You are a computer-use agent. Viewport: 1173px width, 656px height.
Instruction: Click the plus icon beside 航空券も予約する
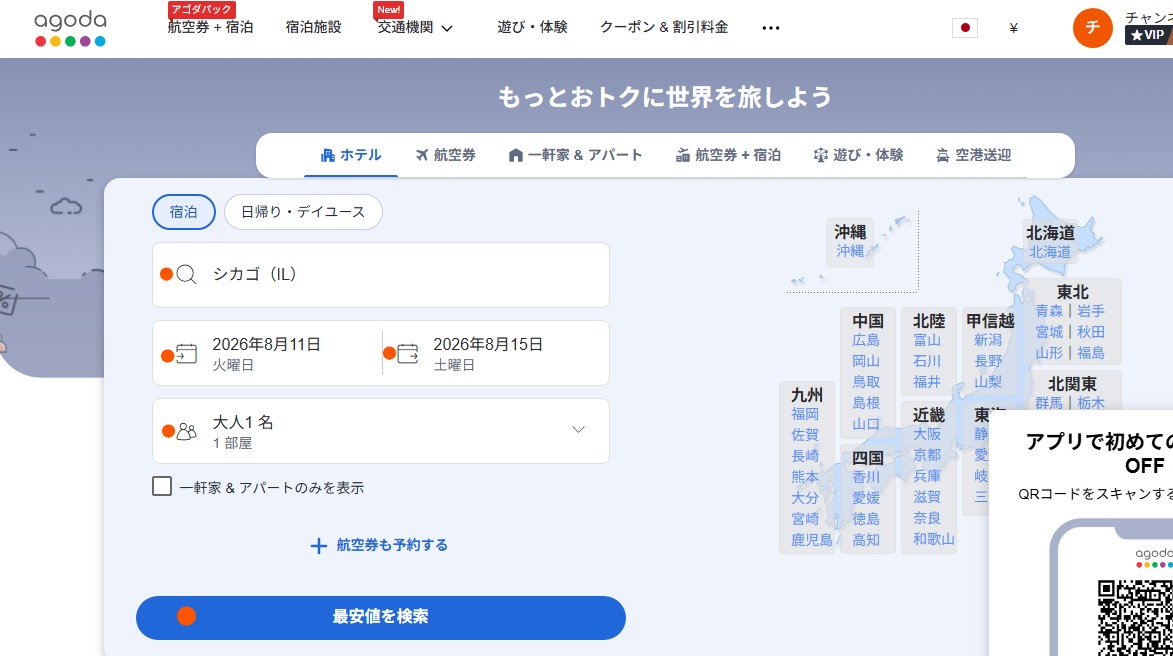click(x=318, y=546)
